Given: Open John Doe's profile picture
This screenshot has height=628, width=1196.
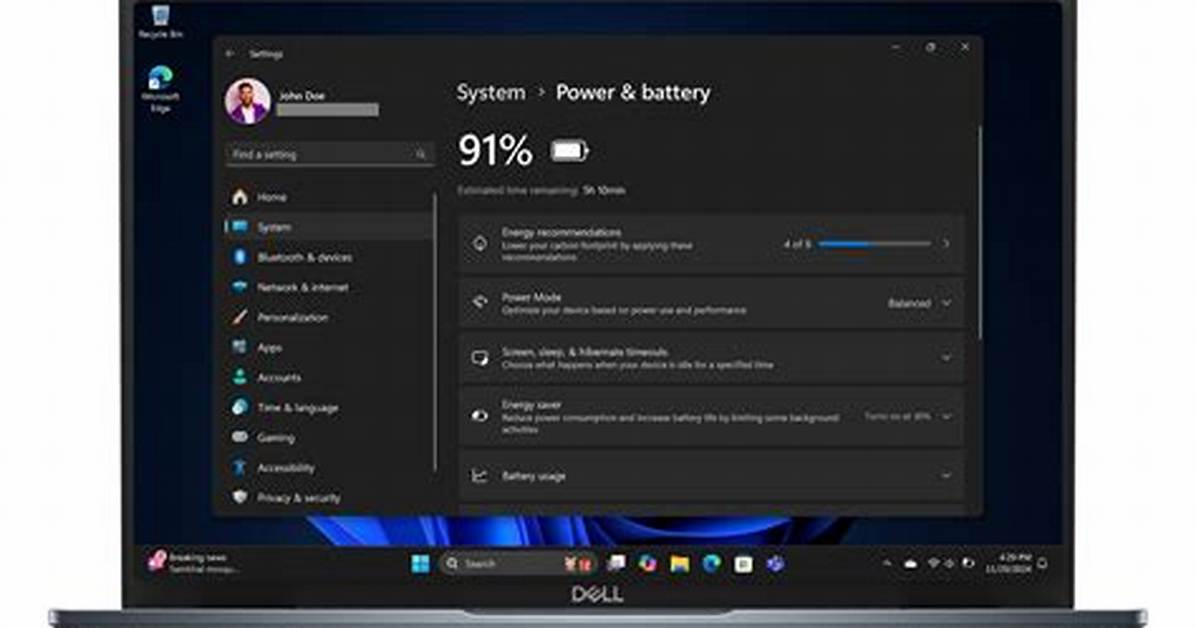Looking at the screenshot, I should click(x=248, y=101).
